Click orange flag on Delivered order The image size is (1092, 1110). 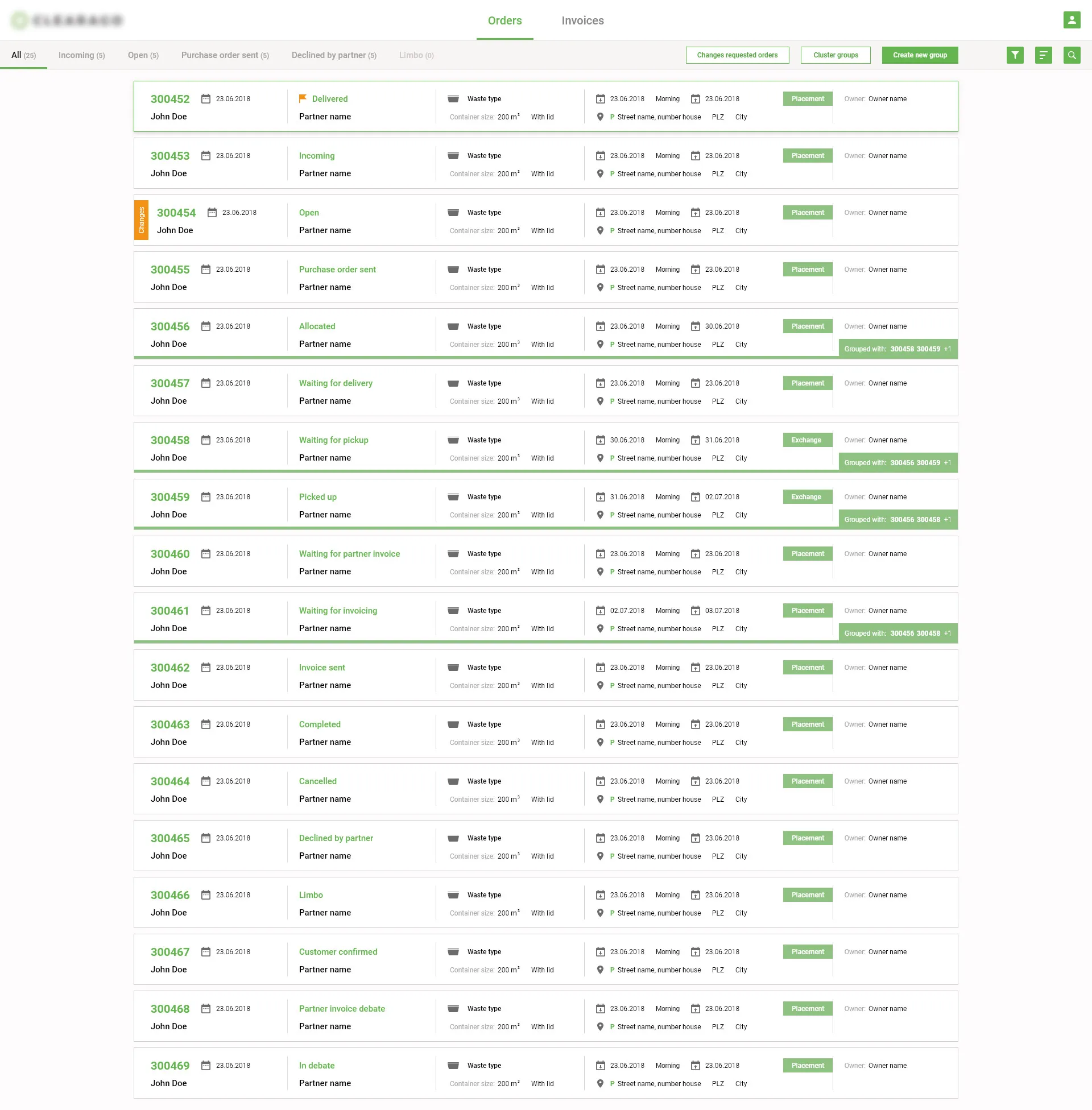click(303, 98)
